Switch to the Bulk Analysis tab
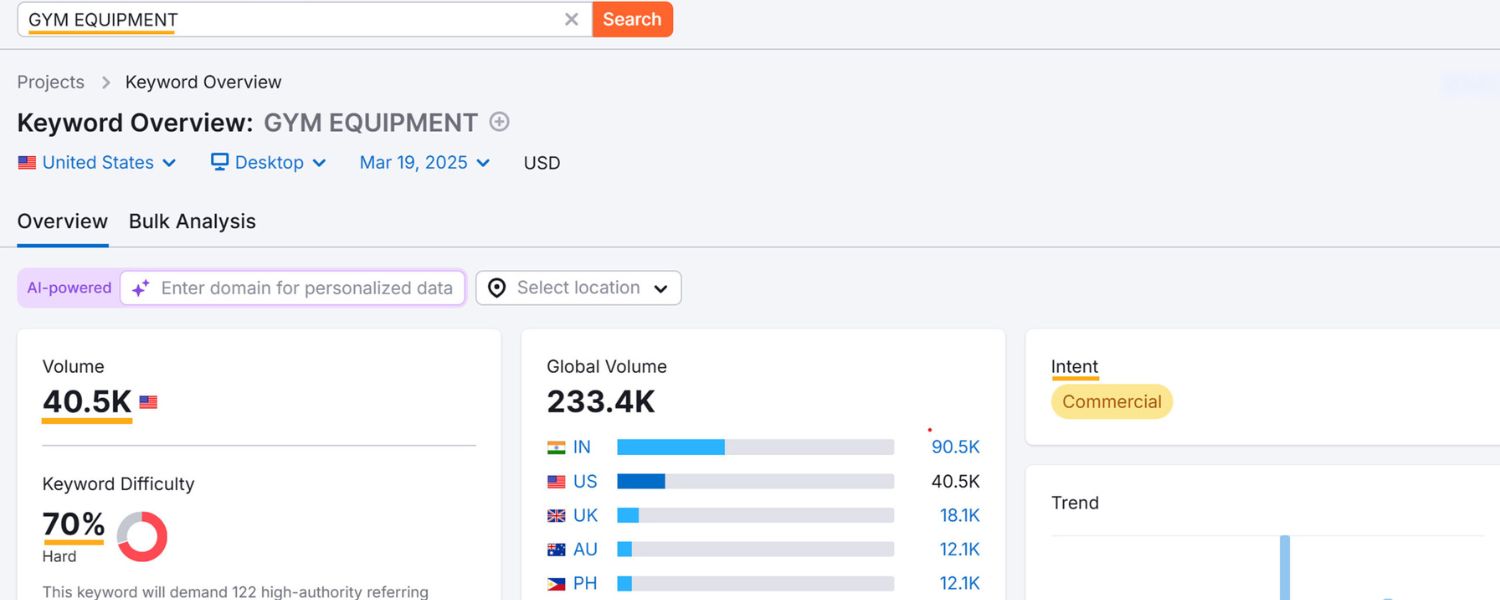 [x=191, y=221]
